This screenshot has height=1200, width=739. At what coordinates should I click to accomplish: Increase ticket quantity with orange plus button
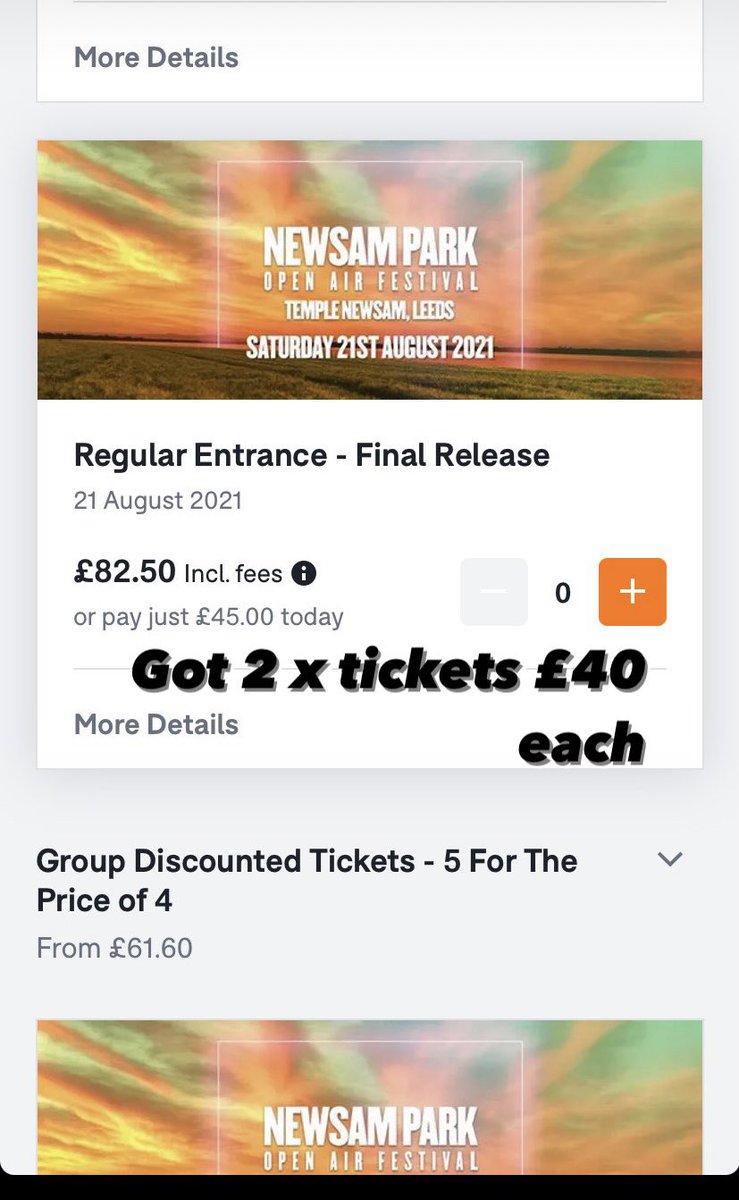tap(632, 592)
